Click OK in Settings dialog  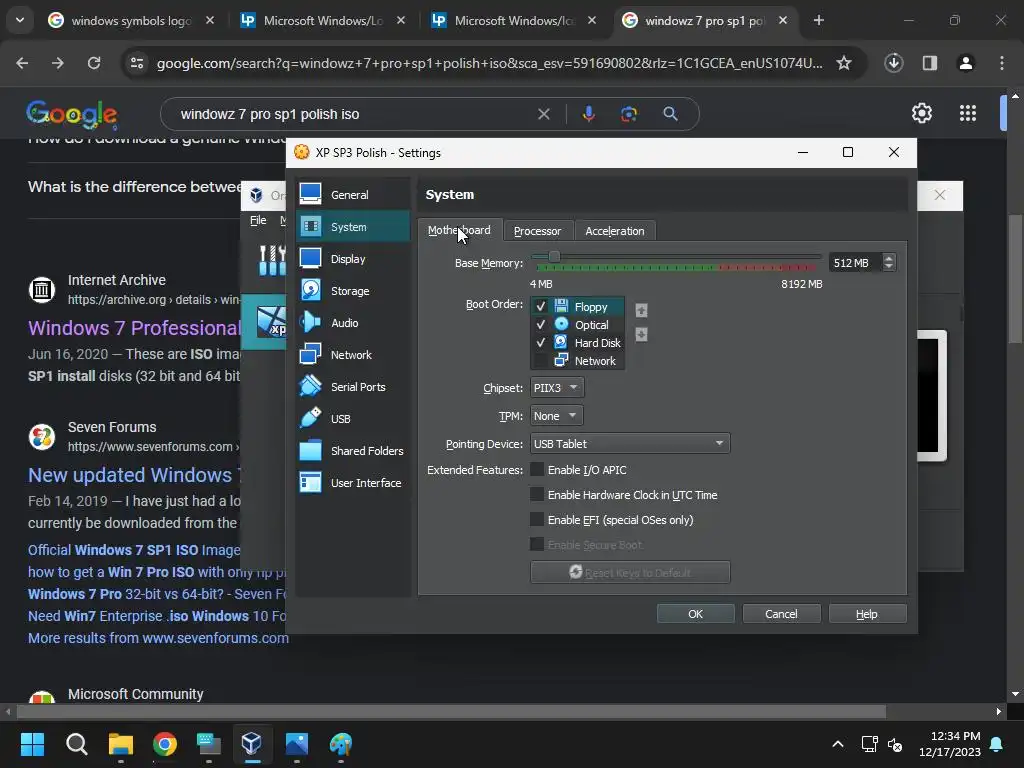[696, 614]
